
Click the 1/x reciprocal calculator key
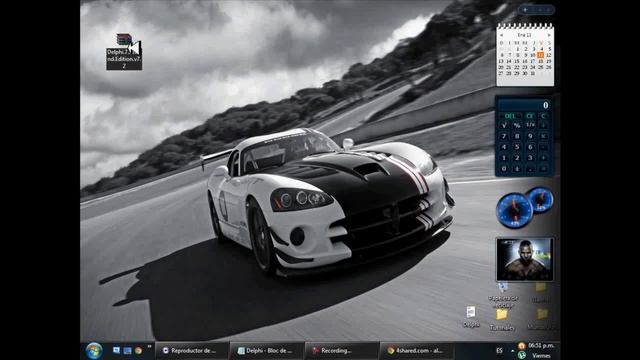point(530,125)
